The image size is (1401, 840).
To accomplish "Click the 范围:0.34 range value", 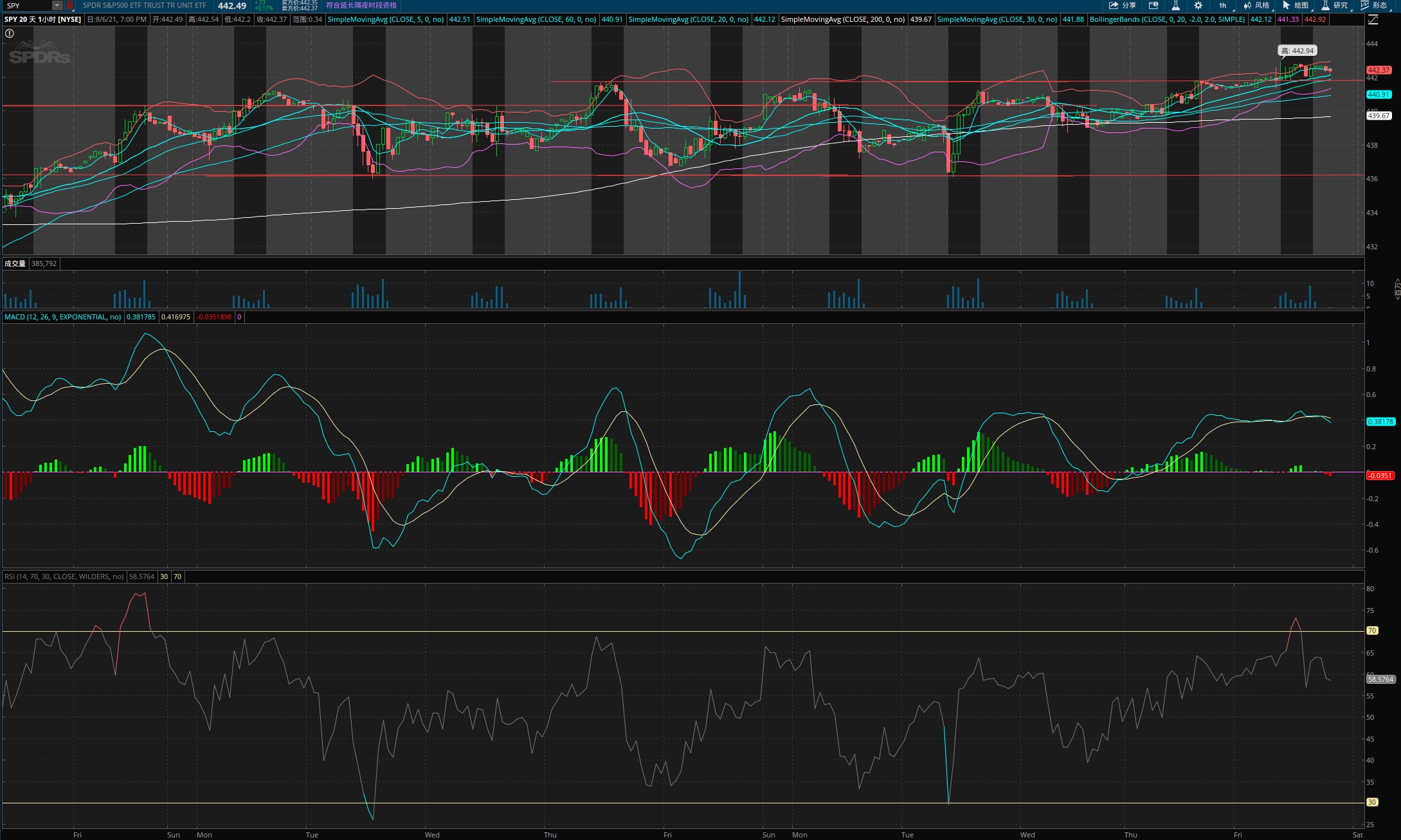I will (307, 19).
